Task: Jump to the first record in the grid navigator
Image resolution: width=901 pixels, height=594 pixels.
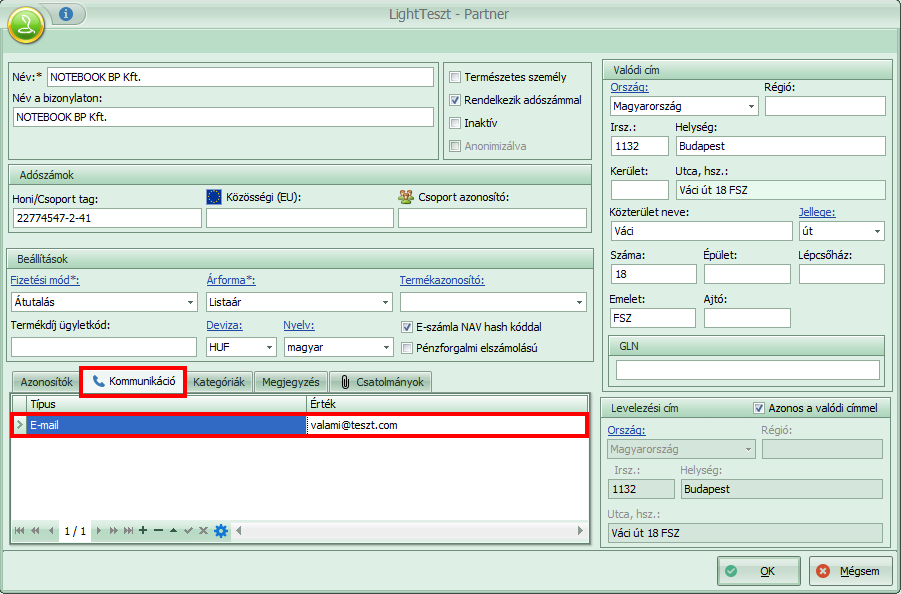Action: (x=20, y=530)
